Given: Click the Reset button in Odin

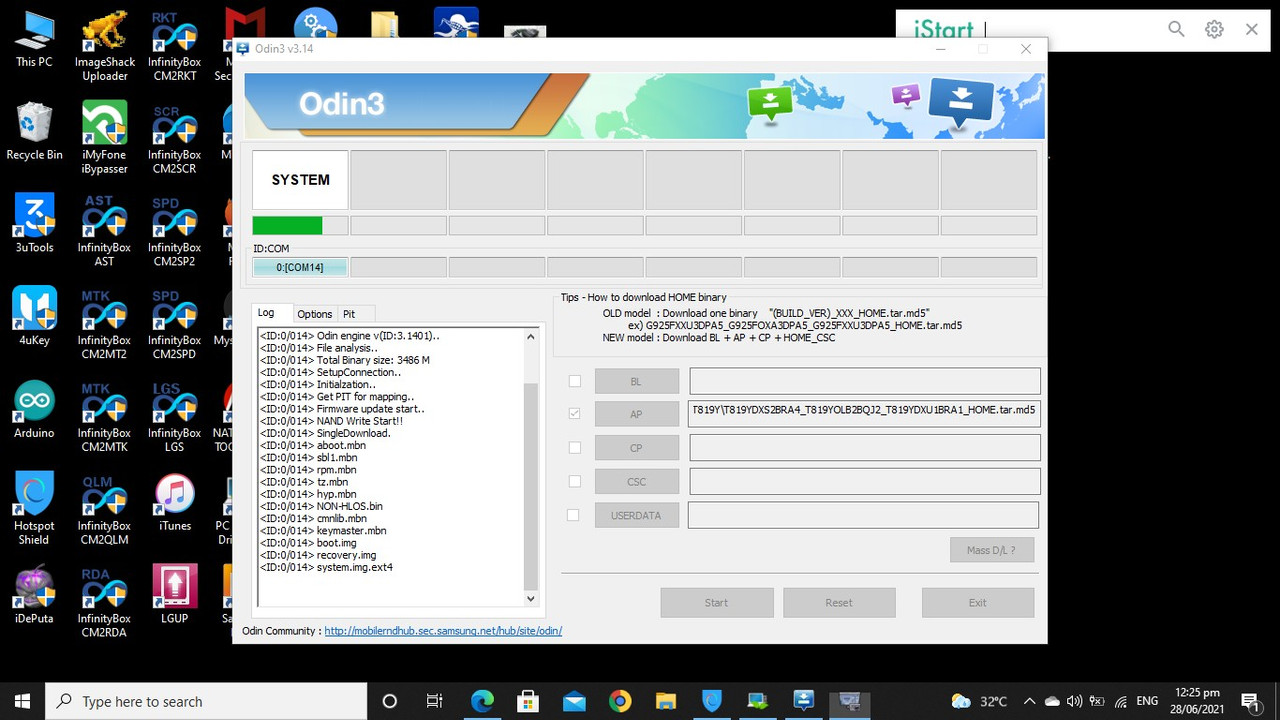Looking at the screenshot, I should (839, 602).
